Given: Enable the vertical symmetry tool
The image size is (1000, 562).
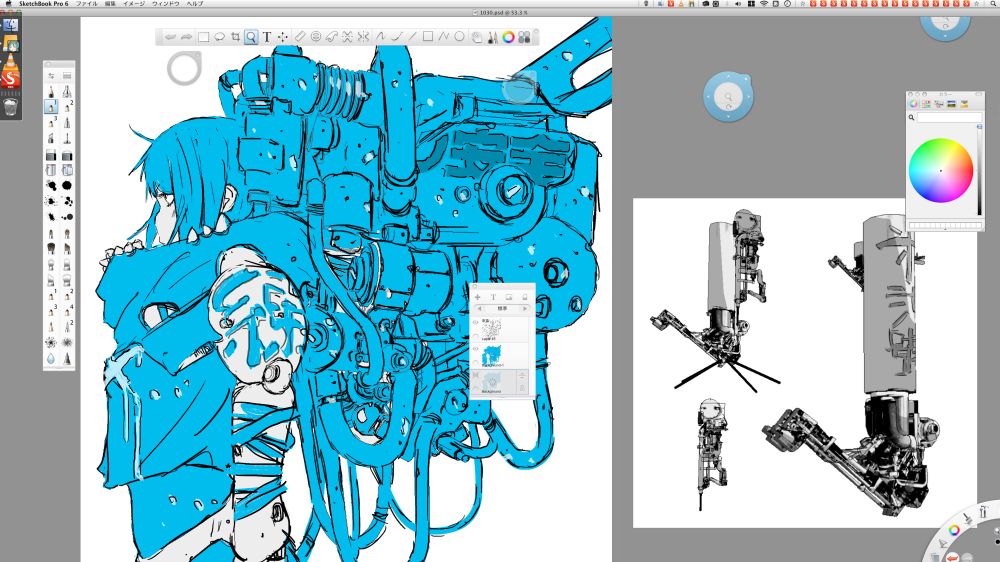Looking at the screenshot, I should (363, 37).
